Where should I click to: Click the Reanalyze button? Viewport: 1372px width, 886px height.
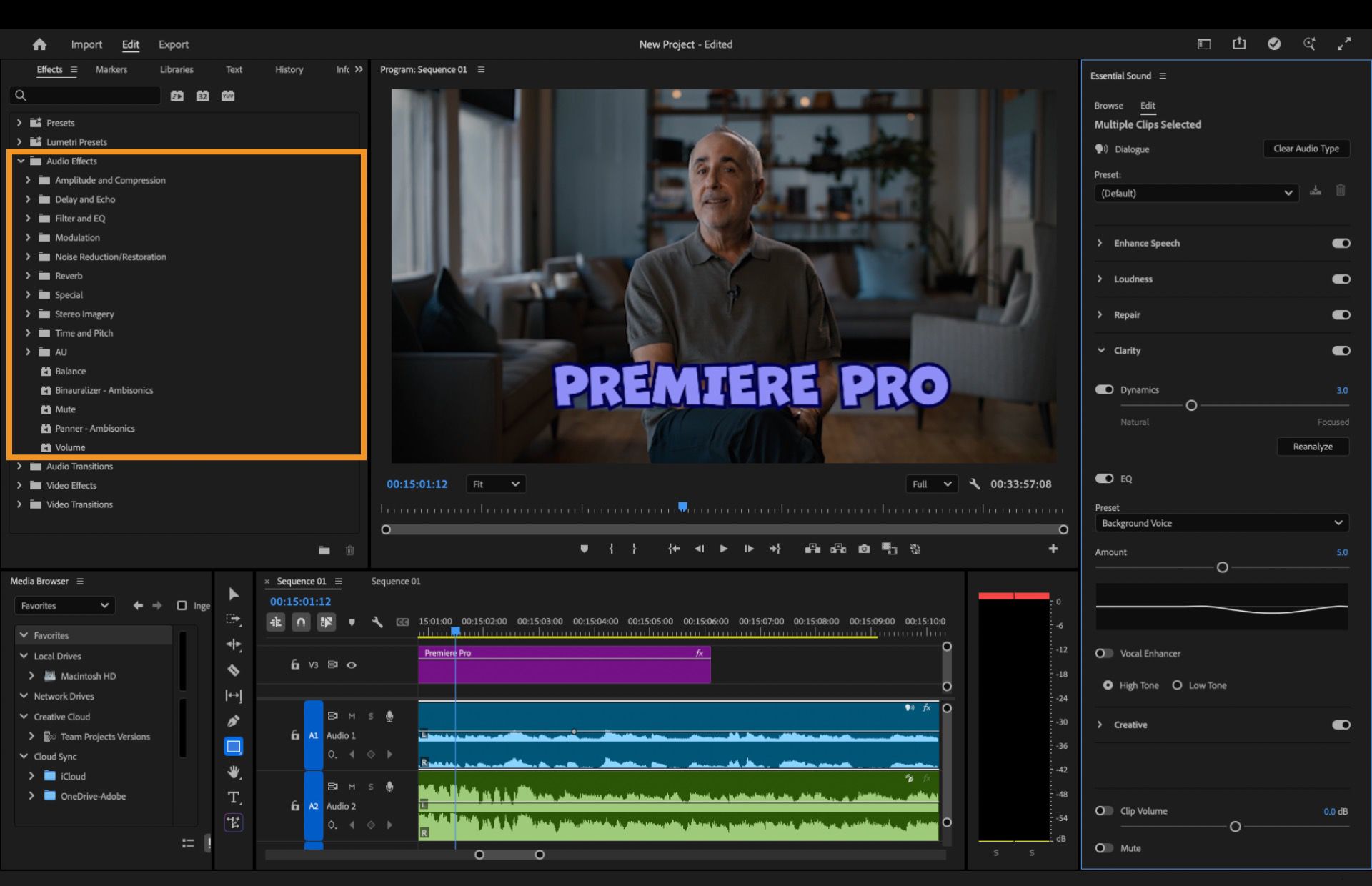pos(1312,447)
